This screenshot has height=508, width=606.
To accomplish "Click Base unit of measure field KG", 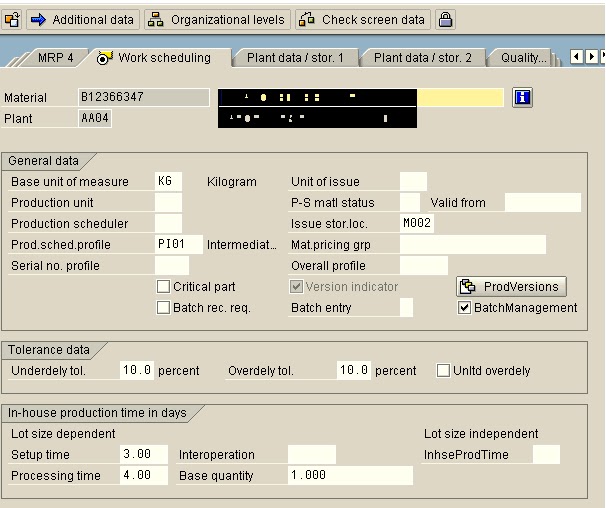I will pos(168,181).
